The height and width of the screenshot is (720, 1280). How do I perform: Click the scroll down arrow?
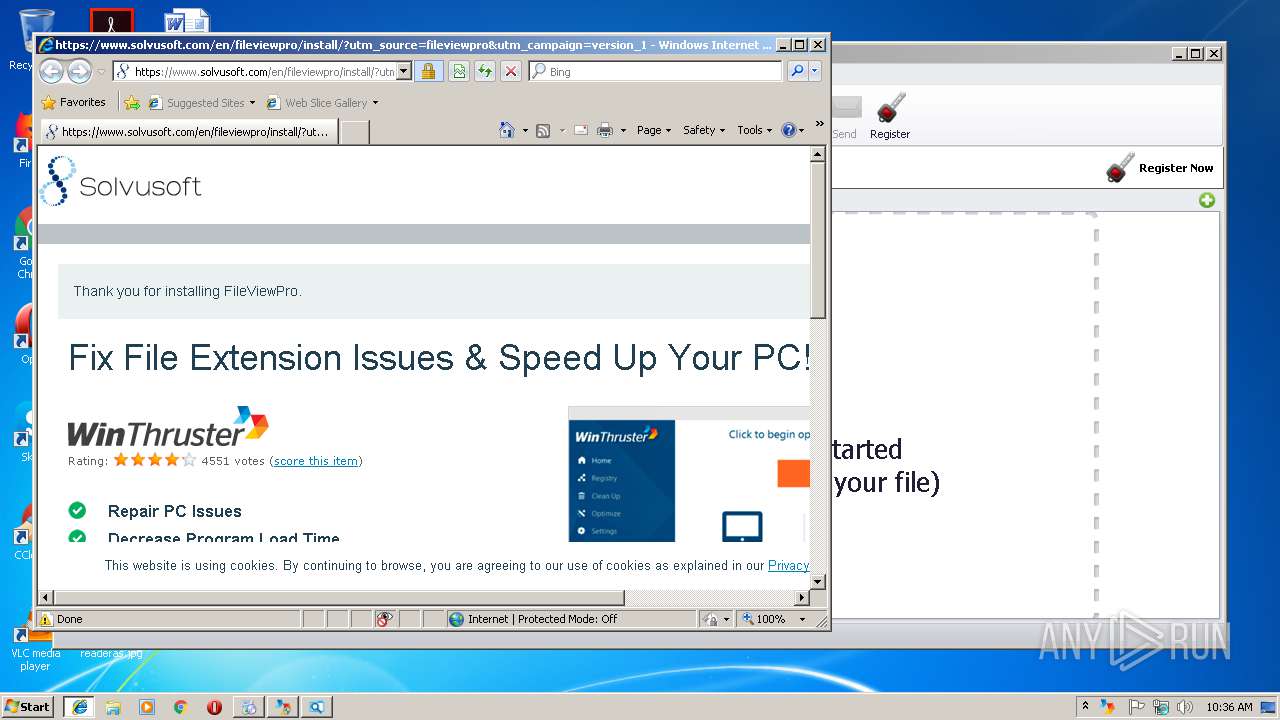(817, 581)
